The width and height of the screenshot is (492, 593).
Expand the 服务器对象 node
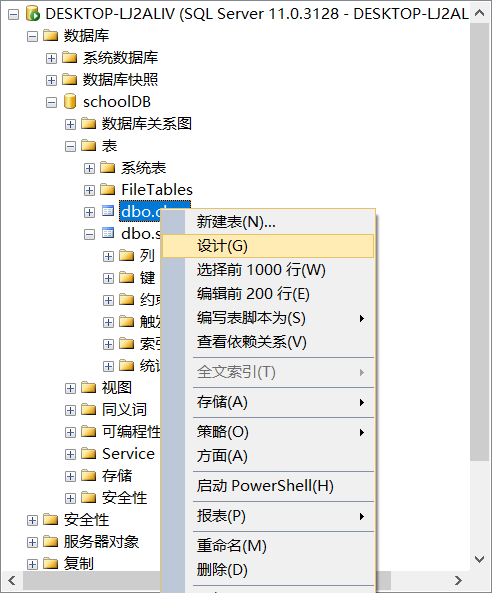tap(32, 542)
